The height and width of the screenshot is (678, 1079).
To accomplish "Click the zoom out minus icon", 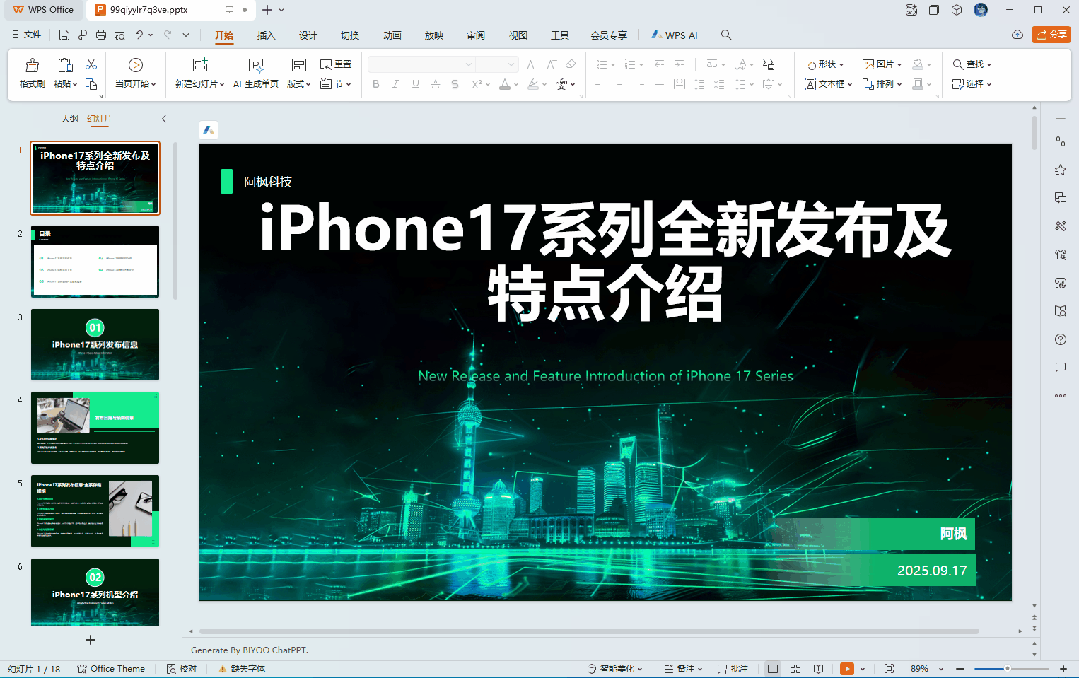I will [960, 668].
